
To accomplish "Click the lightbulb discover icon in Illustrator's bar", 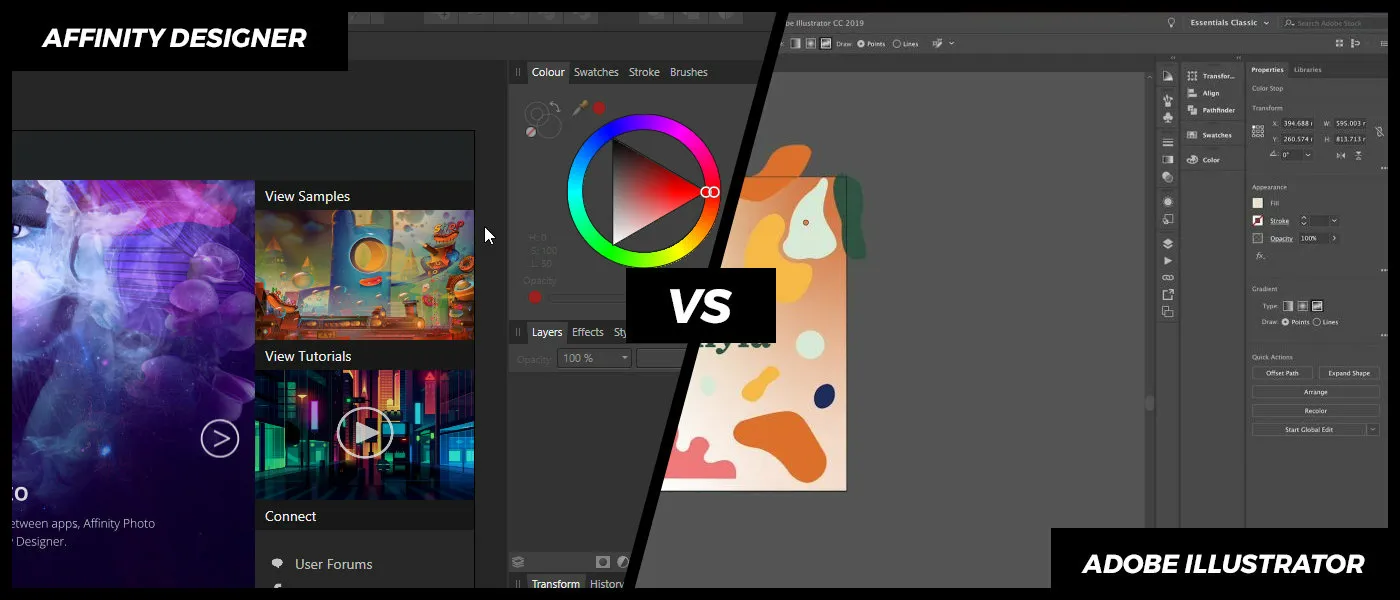I will [1171, 22].
